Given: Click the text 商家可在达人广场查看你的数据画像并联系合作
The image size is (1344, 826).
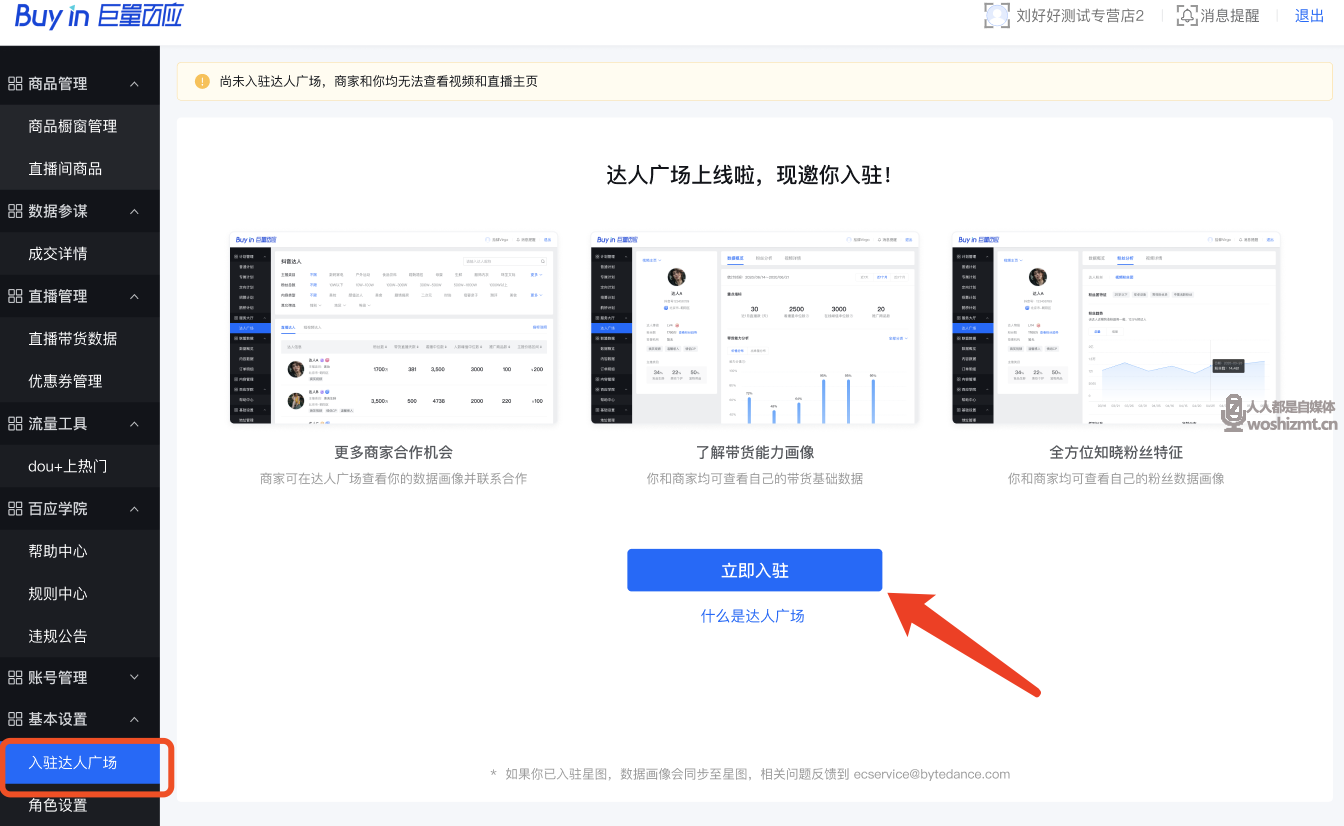Looking at the screenshot, I should pyautogui.click(x=394, y=479).
